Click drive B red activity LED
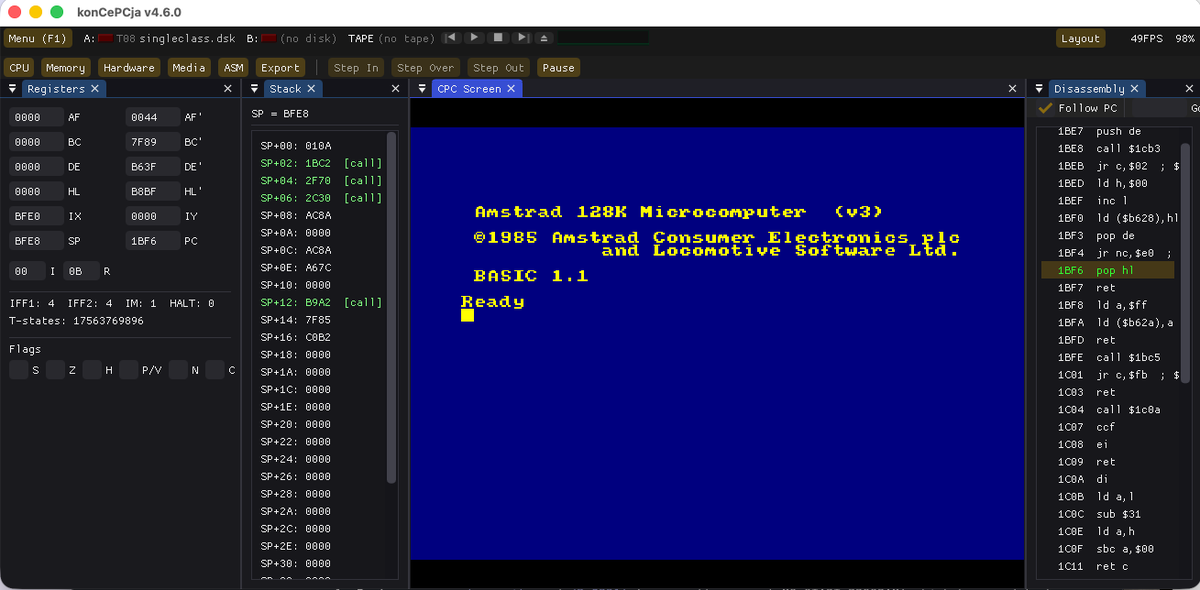This screenshot has width=1200, height=590. click(x=268, y=38)
